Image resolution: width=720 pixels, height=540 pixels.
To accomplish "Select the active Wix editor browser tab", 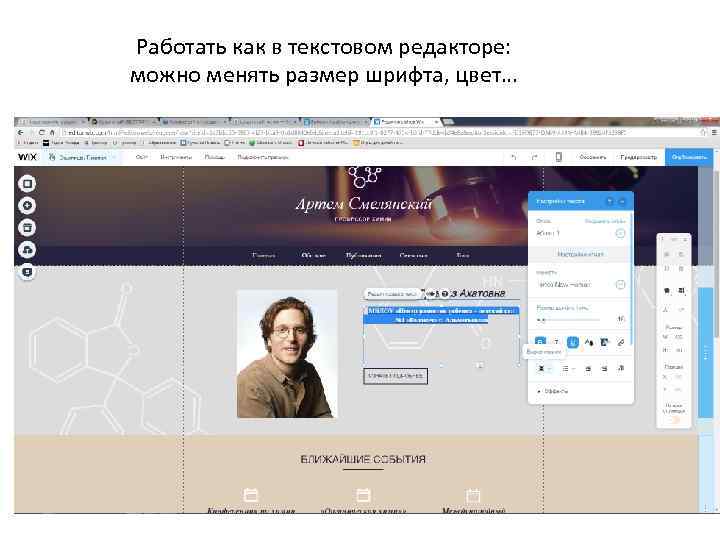I will pos(405,122).
